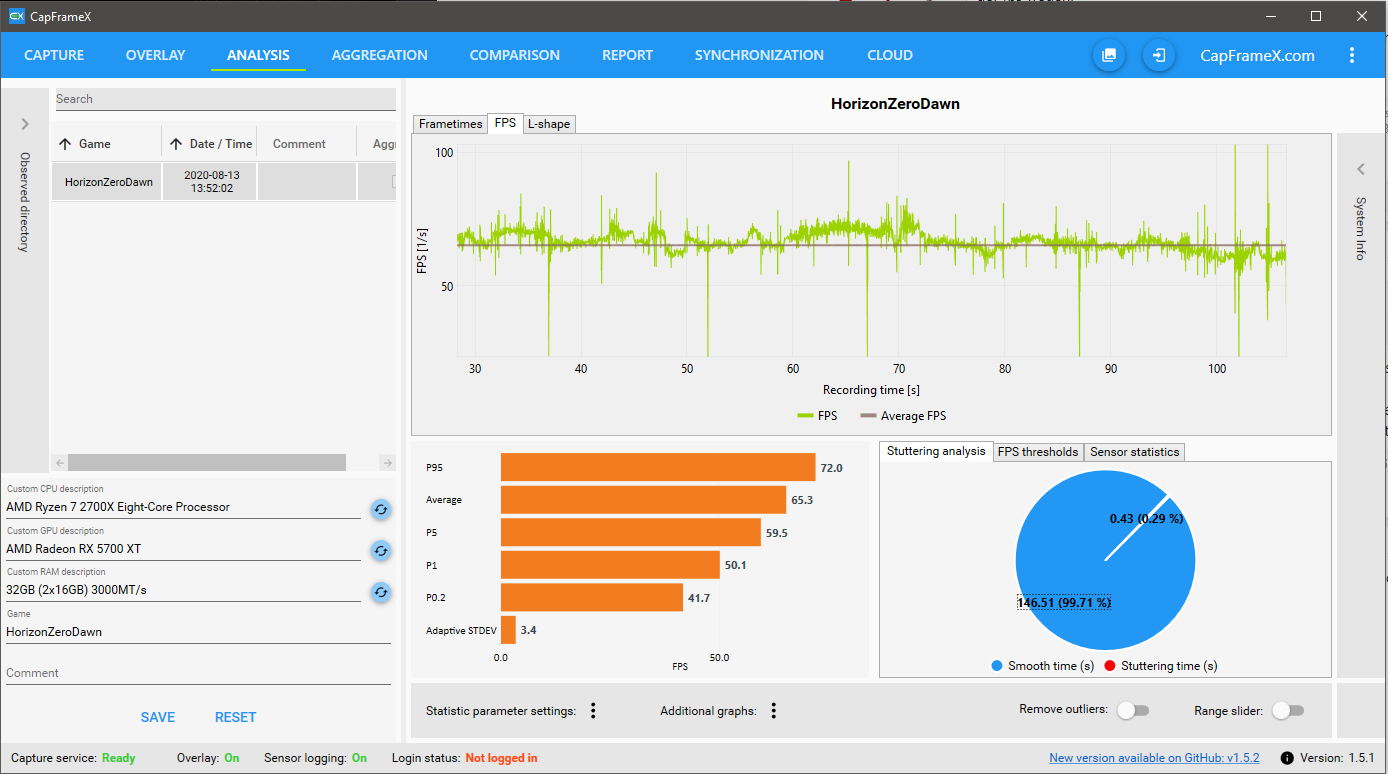Select the HorizonZeroDawn record row

224,182
